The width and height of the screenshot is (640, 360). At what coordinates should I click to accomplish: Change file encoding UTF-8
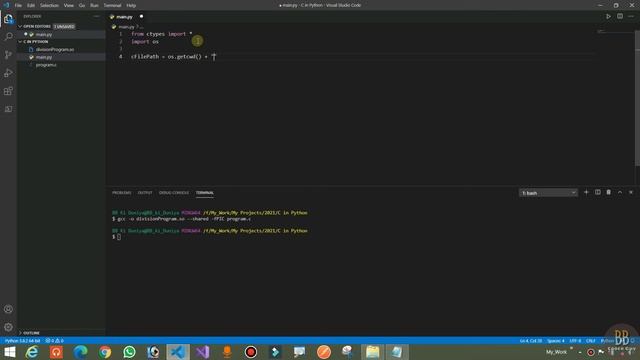[575, 340]
